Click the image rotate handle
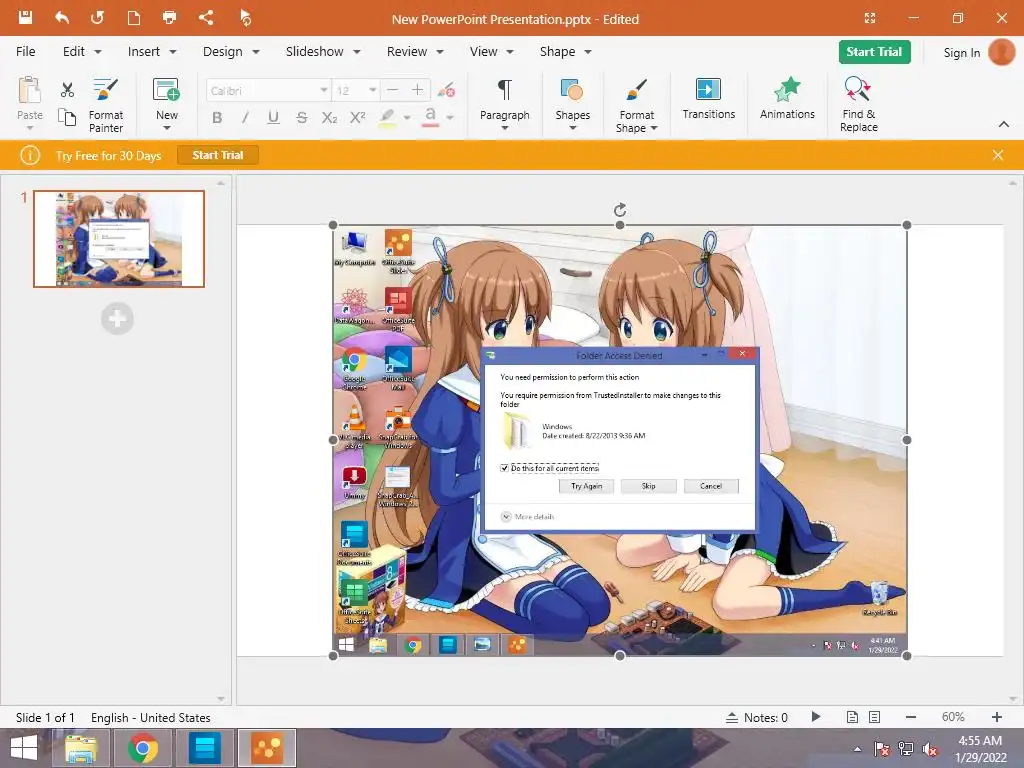 click(x=620, y=210)
